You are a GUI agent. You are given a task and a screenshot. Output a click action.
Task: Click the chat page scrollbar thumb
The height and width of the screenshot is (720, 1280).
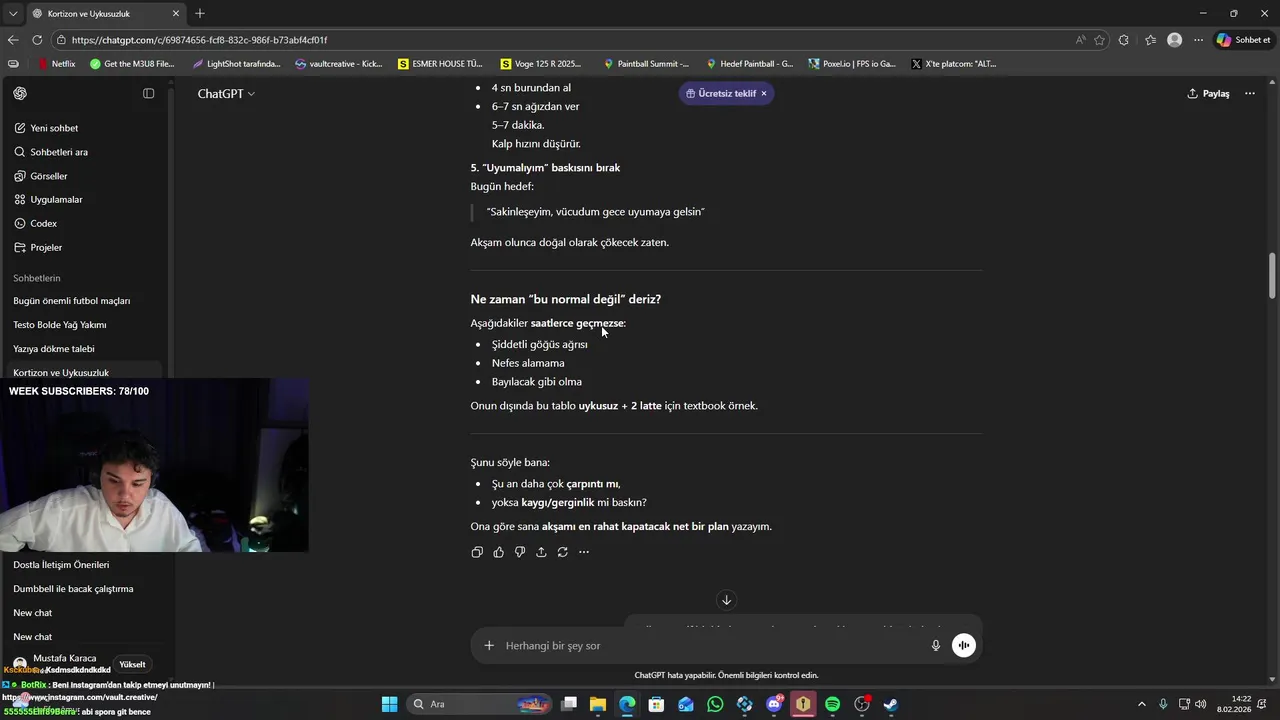click(1272, 275)
